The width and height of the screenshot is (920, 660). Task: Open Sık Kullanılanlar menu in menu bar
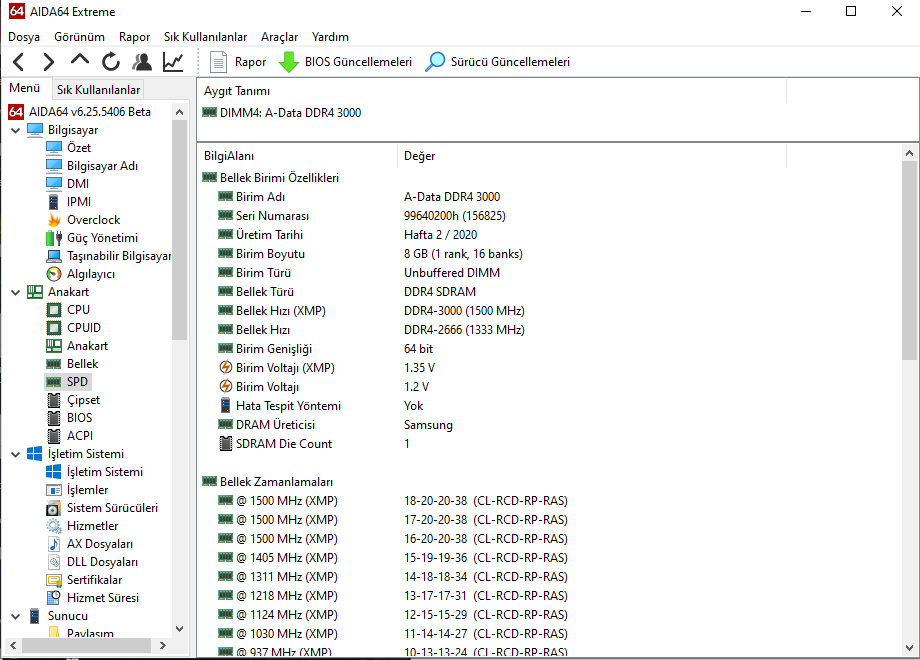tap(205, 37)
